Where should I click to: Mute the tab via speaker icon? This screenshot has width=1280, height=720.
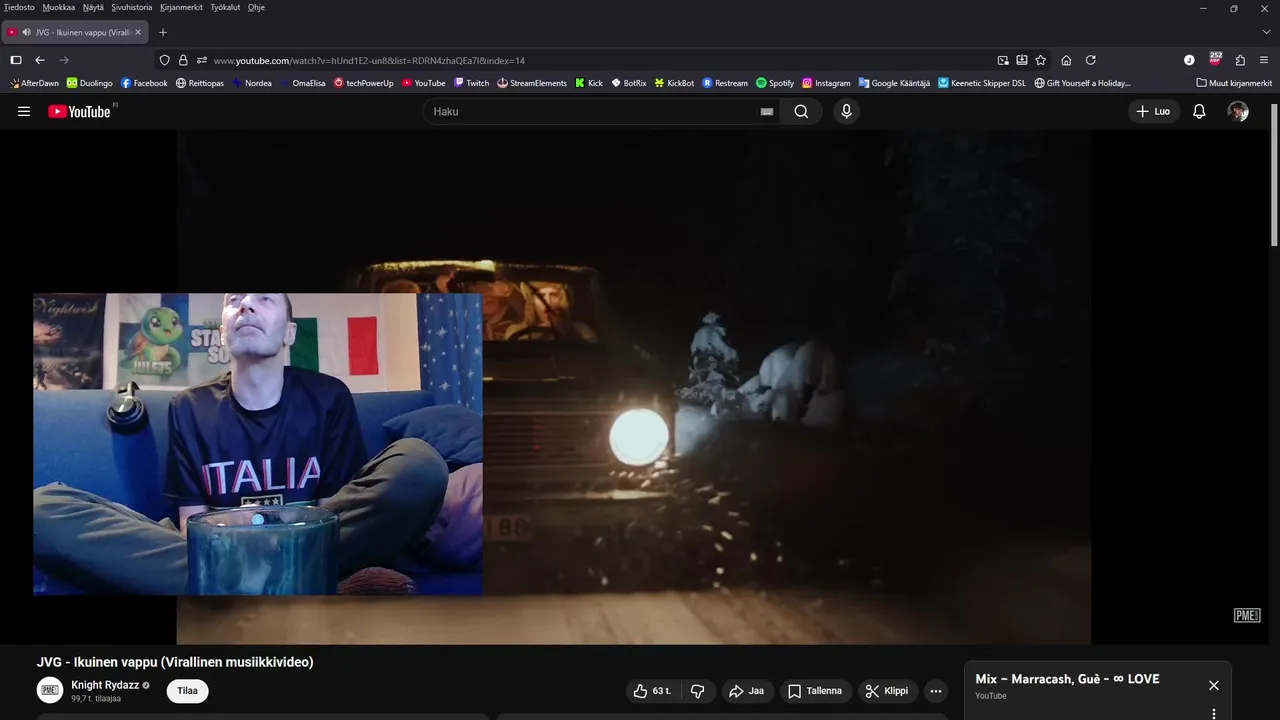26,32
